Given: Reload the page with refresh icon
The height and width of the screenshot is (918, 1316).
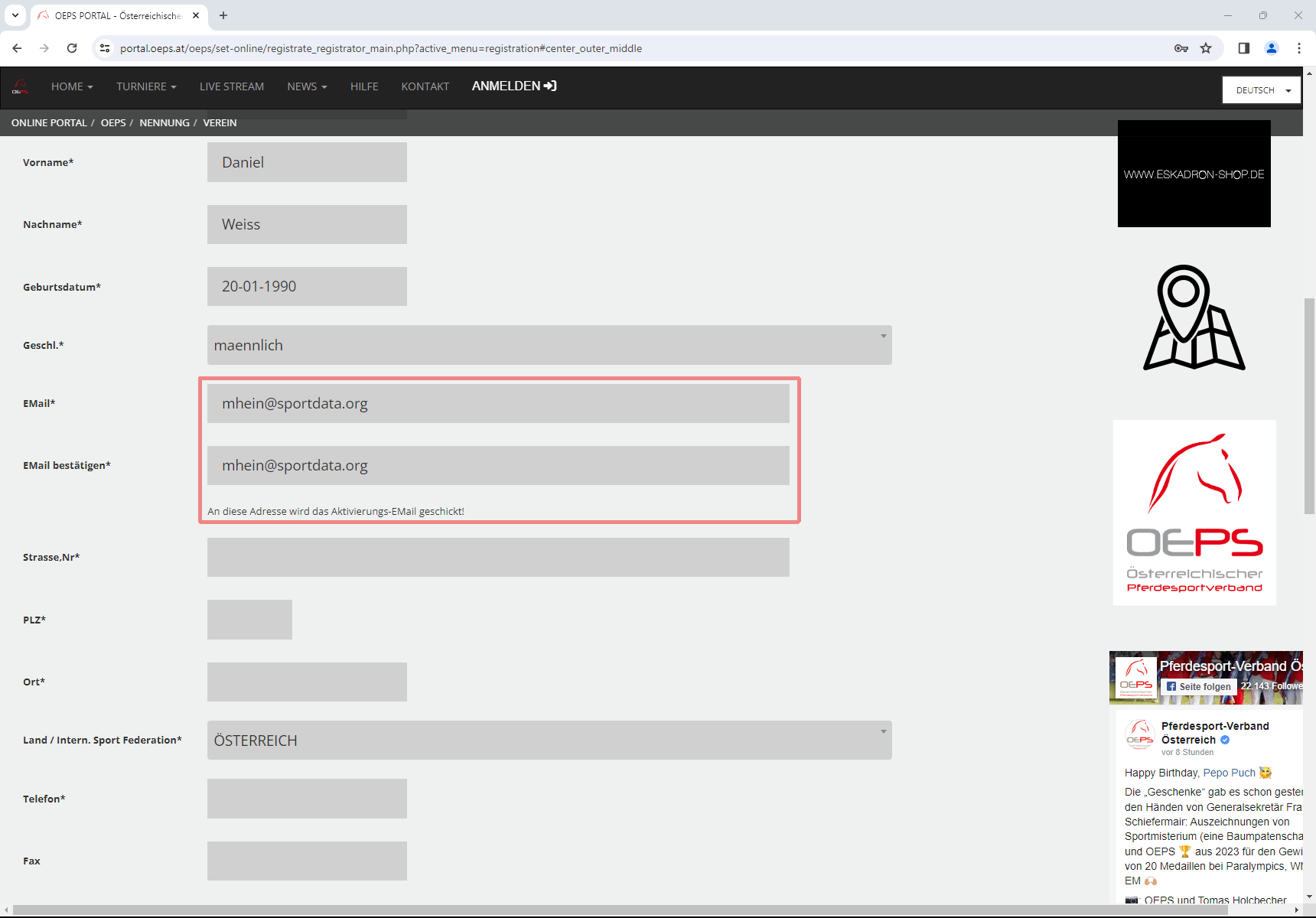Looking at the screenshot, I should [x=72, y=48].
